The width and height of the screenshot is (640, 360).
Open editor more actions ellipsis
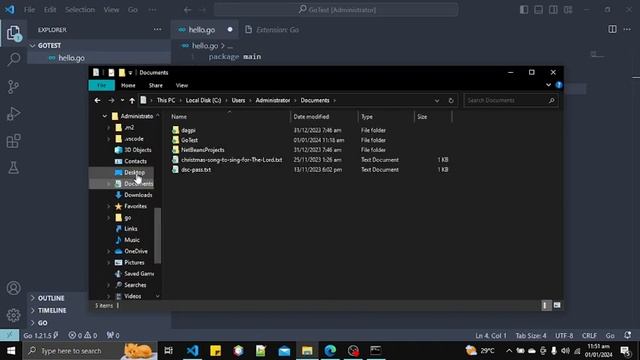627,29
